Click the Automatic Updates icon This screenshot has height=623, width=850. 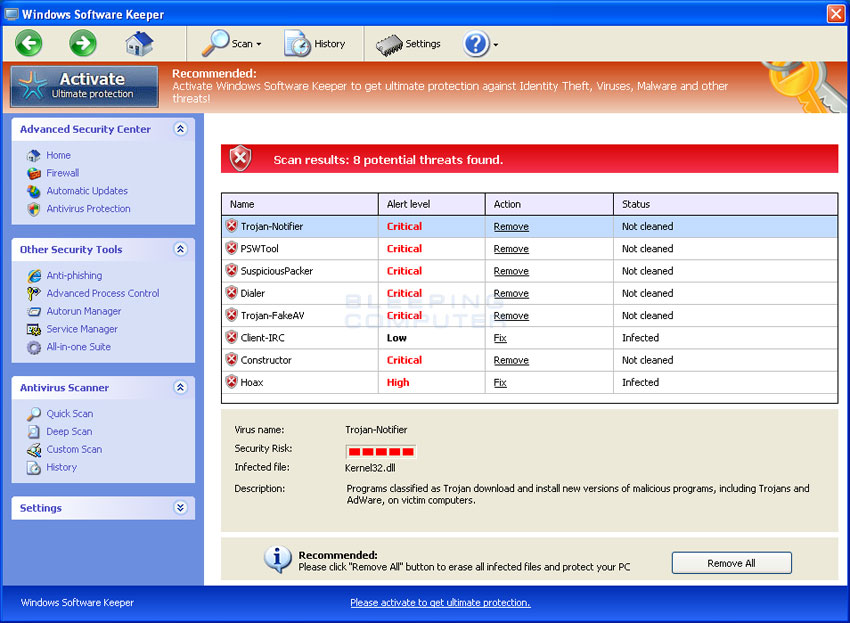34,191
